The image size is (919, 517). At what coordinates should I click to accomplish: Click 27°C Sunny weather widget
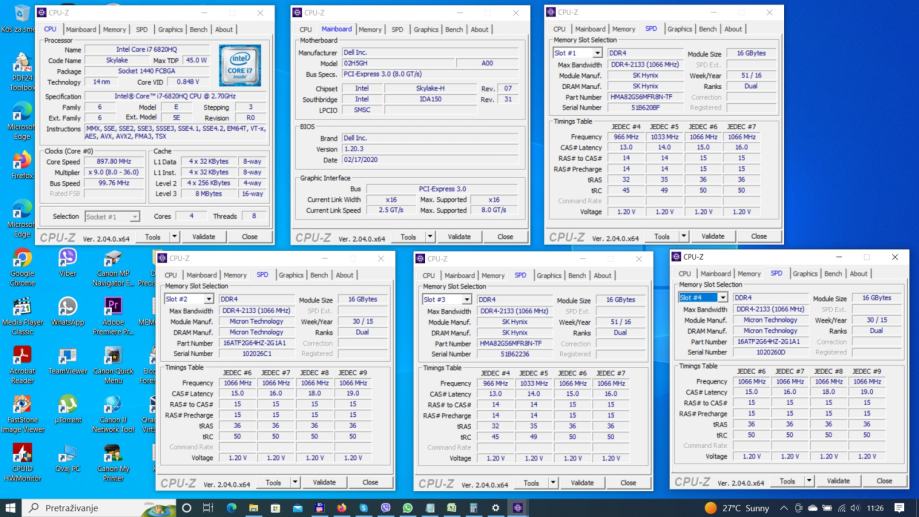coord(737,508)
